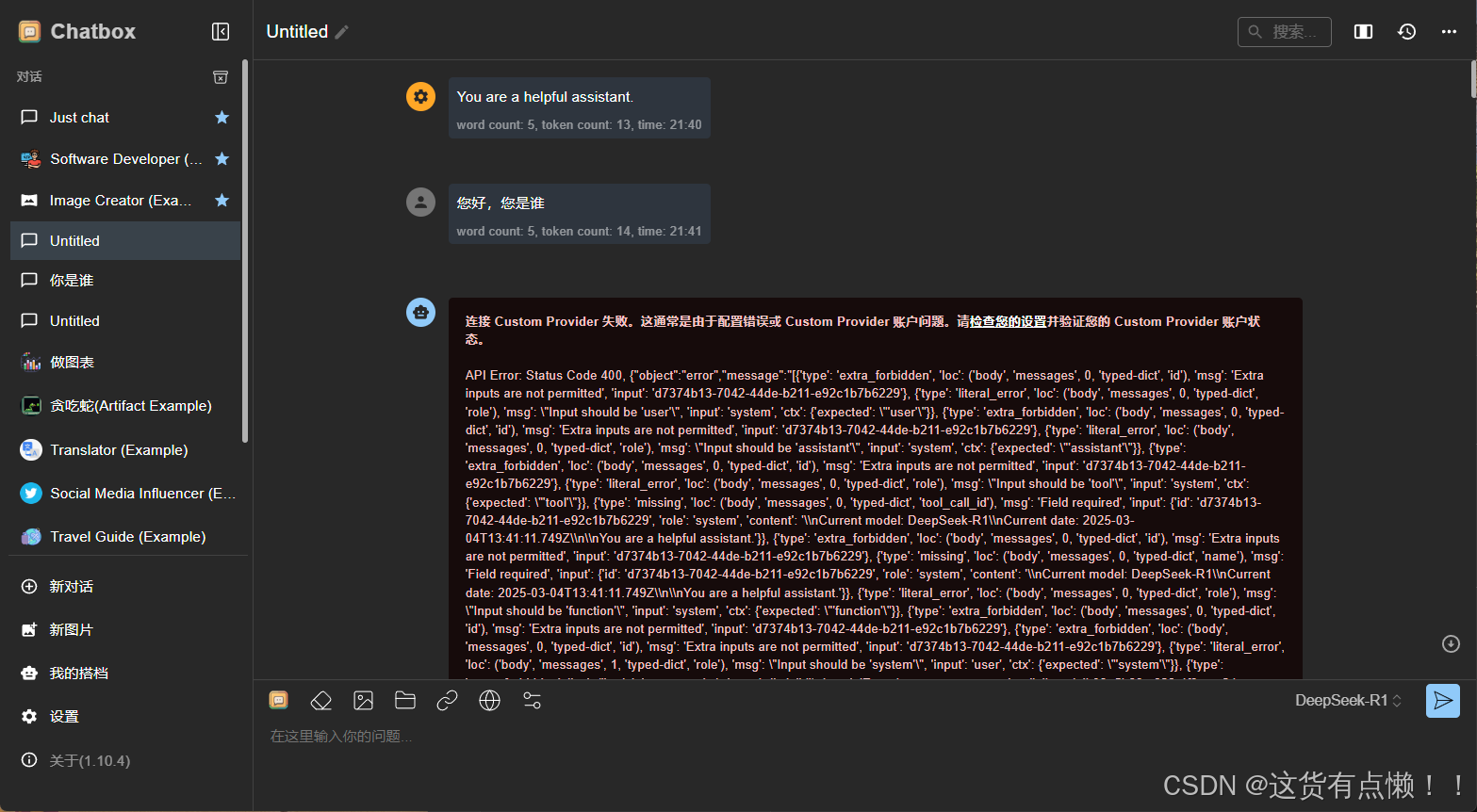
Task: Open 贪吃蛇(Artifact Example) conversation
Action: 125,406
